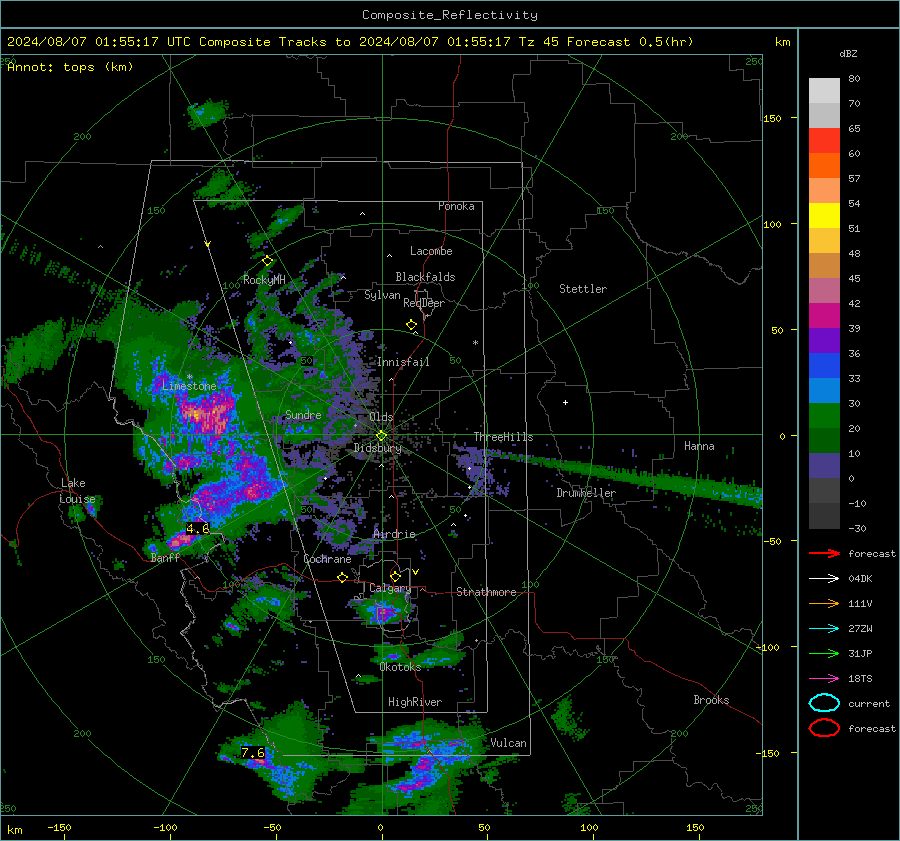Screen dimensions: 900x841
Task: Click the 'Cochrane' town label
Action: [327, 559]
